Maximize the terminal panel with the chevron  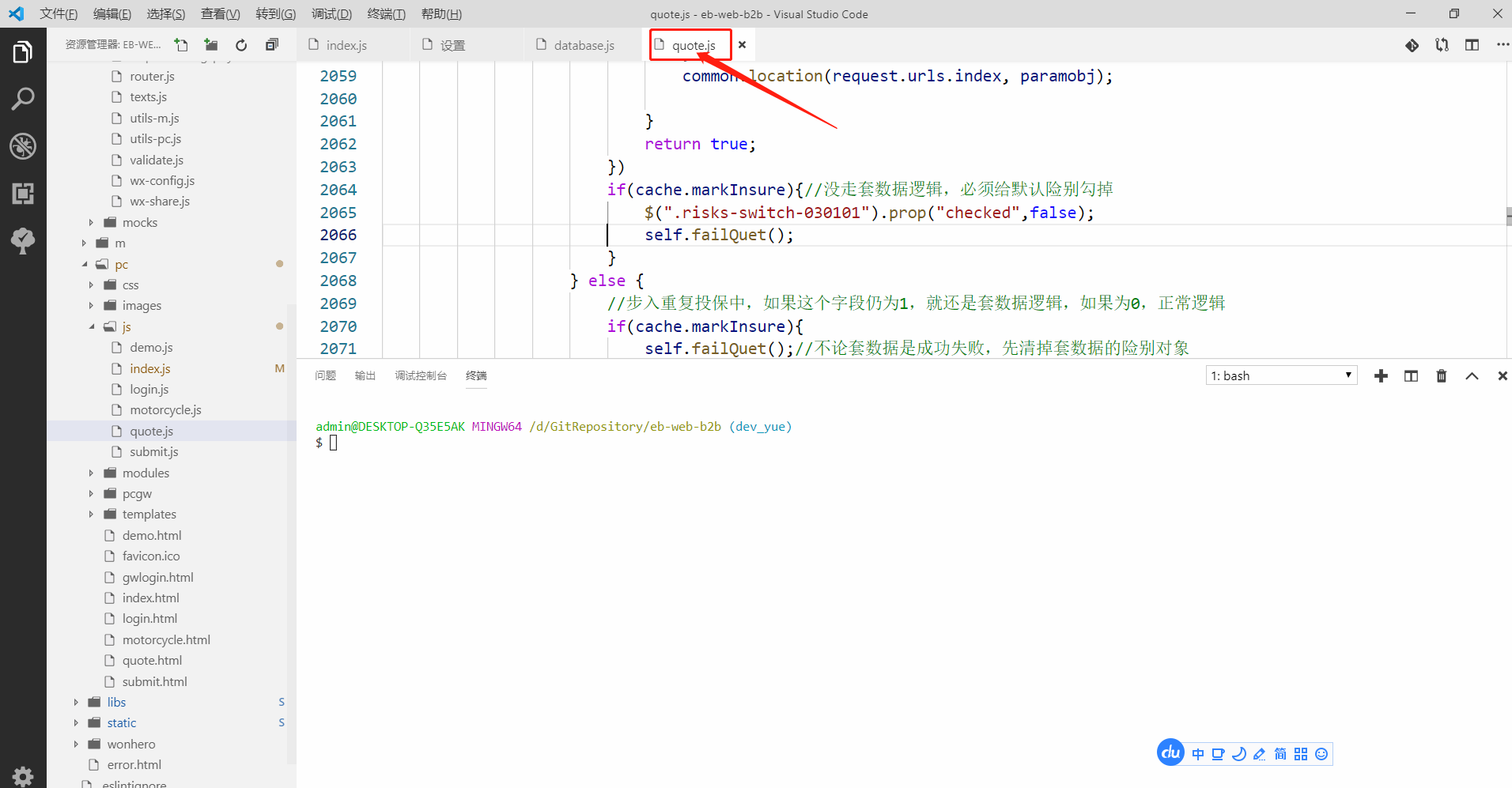click(x=1472, y=375)
